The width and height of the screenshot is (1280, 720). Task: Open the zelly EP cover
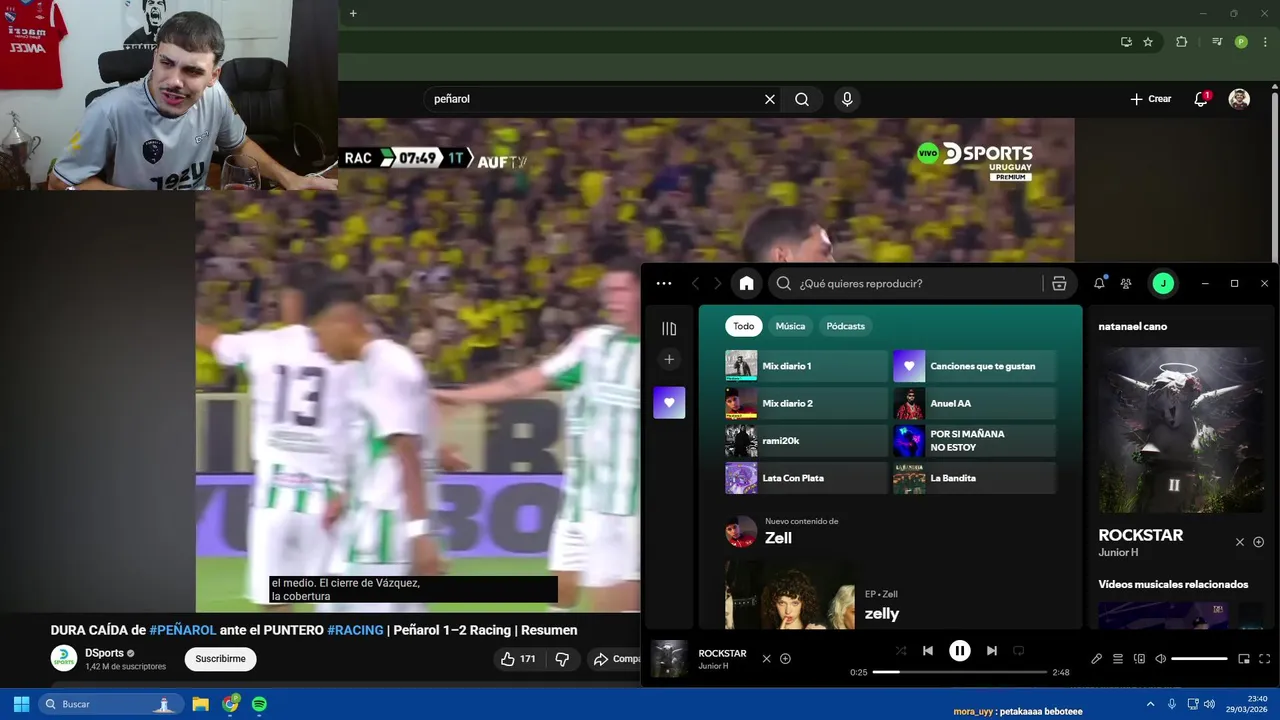789,595
